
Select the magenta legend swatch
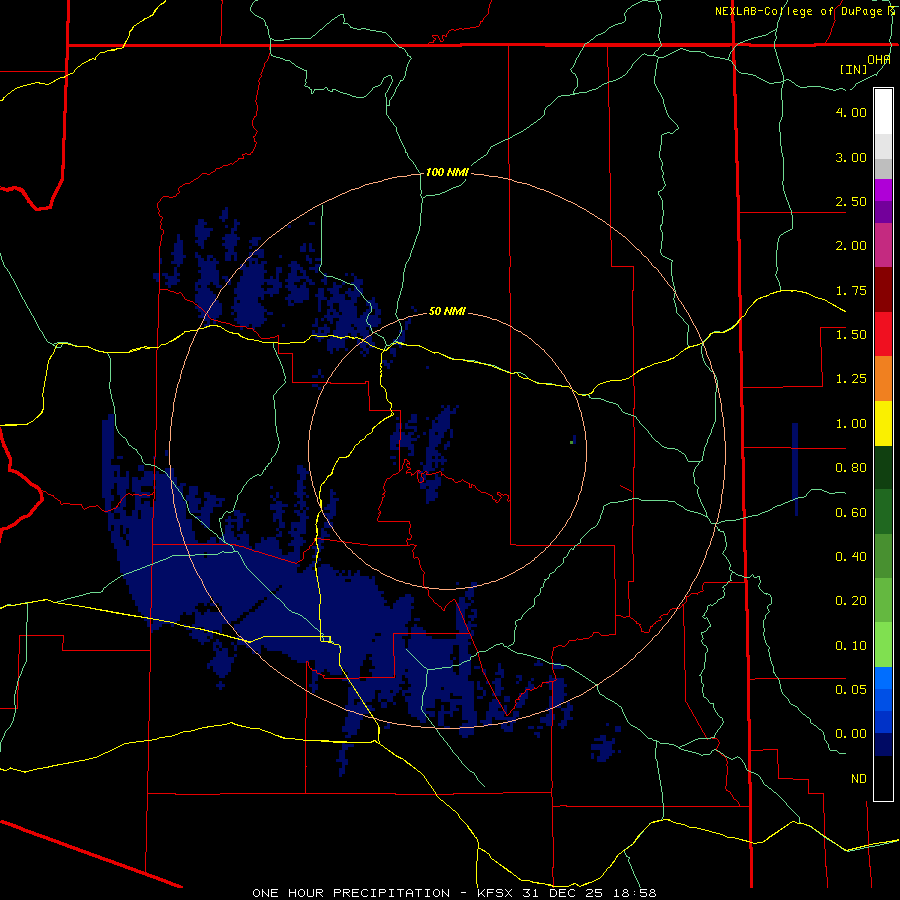coord(883,246)
